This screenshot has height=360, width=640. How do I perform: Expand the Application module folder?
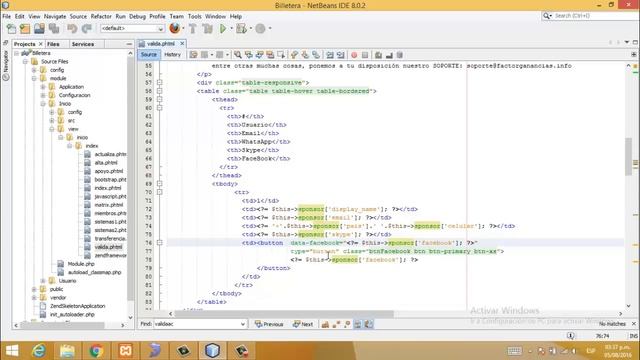[x=43, y=87]
